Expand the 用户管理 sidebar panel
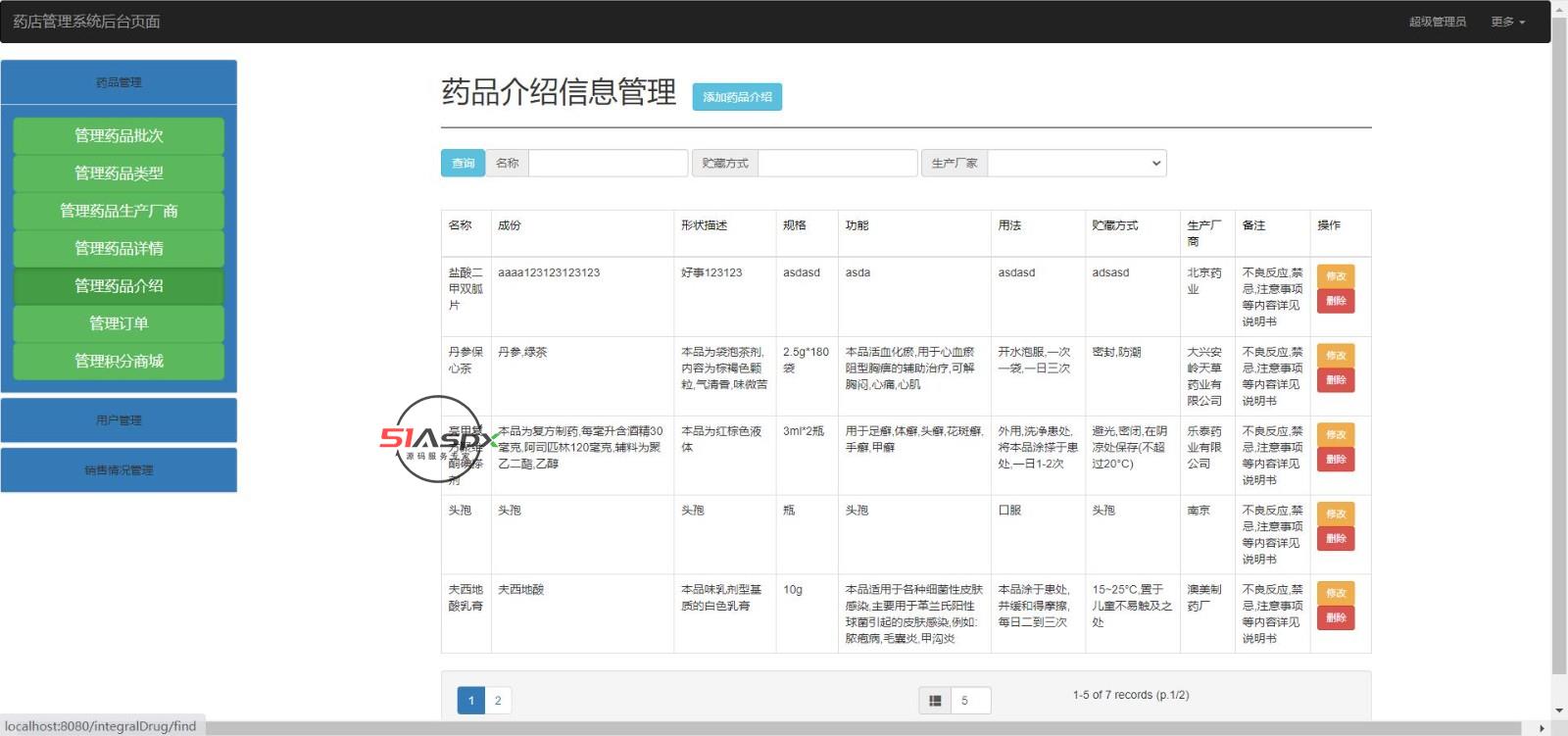Screen dimensions: 1568x736 tap(119, 420)
